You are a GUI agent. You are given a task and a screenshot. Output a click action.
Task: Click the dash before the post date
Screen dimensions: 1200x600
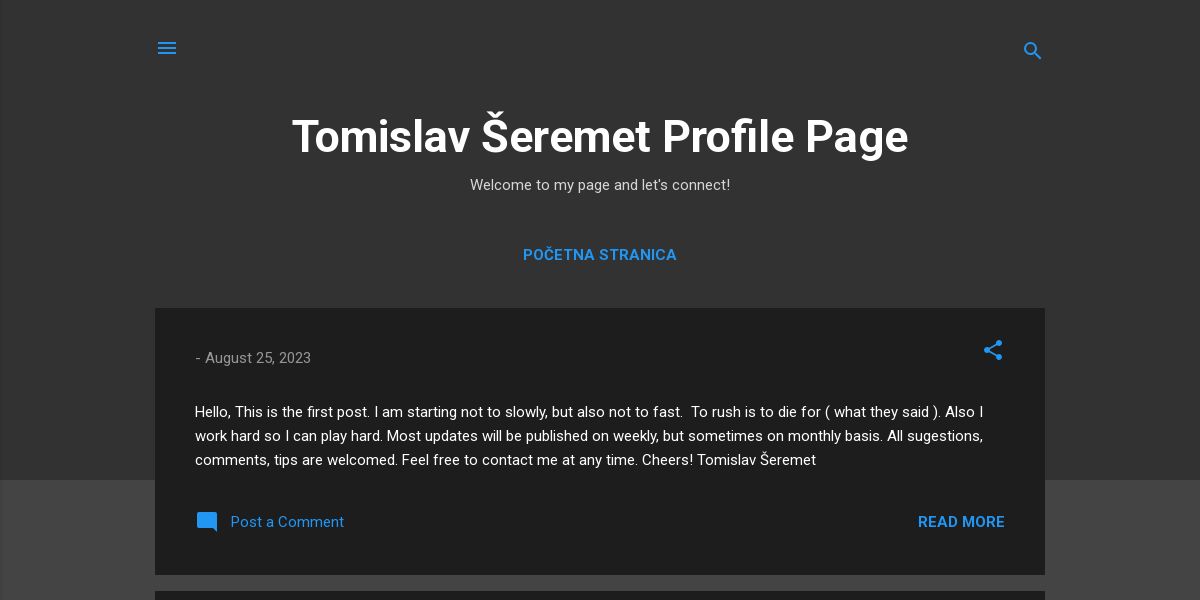coord(198,358)
